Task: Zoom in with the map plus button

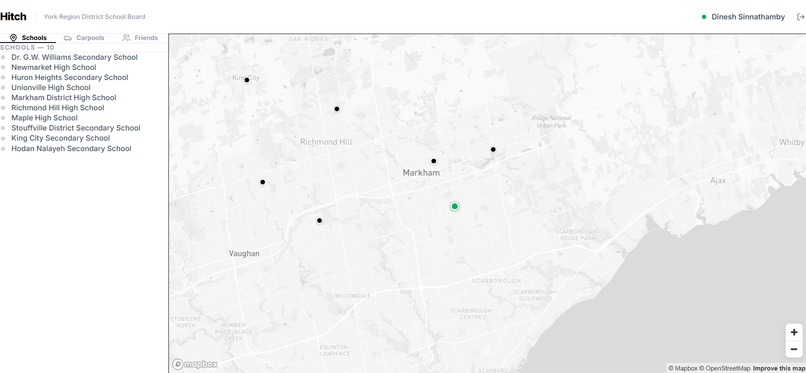Action: point(794,332)
